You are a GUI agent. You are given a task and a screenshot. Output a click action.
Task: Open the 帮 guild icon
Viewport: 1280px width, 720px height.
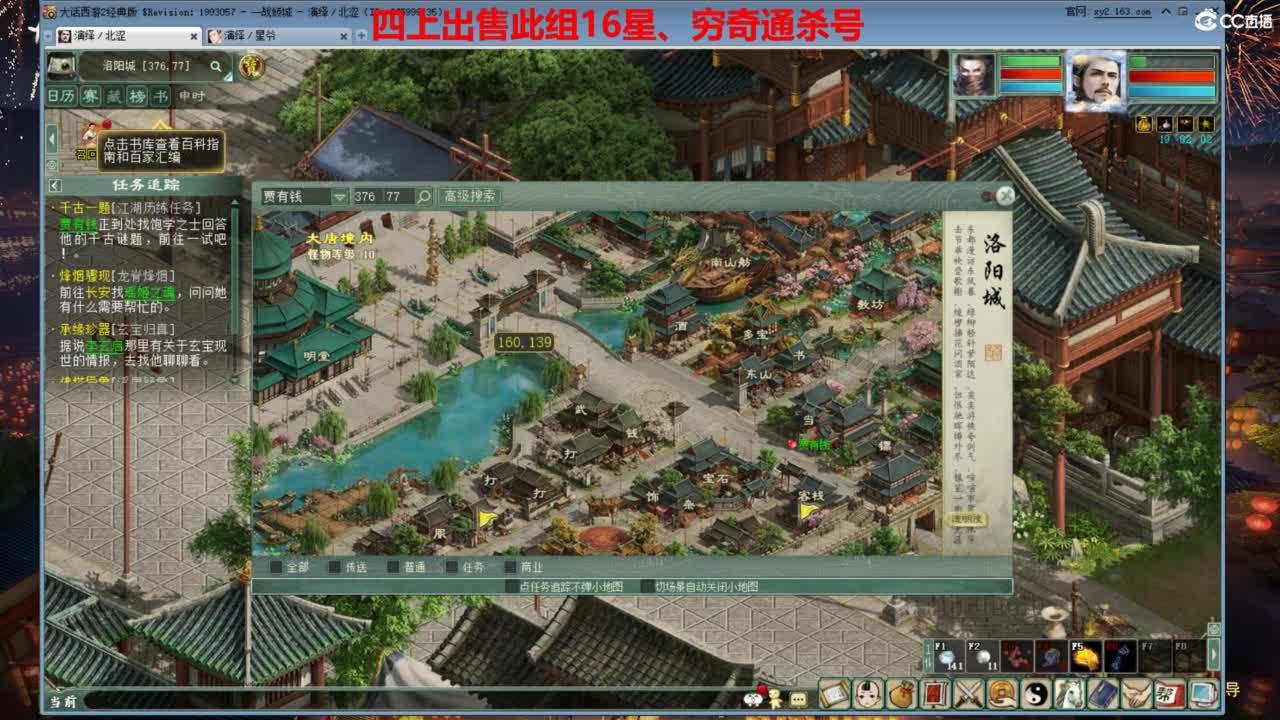(x=1170, y=693)
